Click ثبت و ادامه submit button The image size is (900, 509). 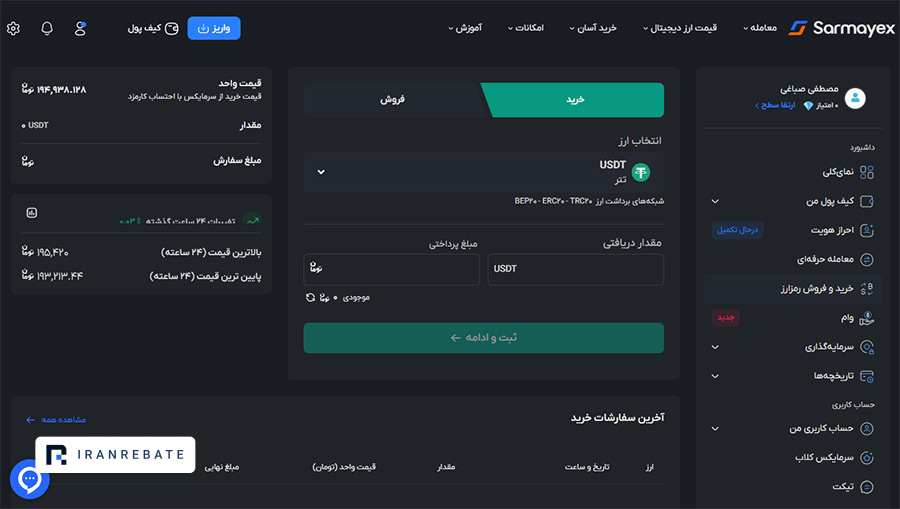[x=484, y=337]
